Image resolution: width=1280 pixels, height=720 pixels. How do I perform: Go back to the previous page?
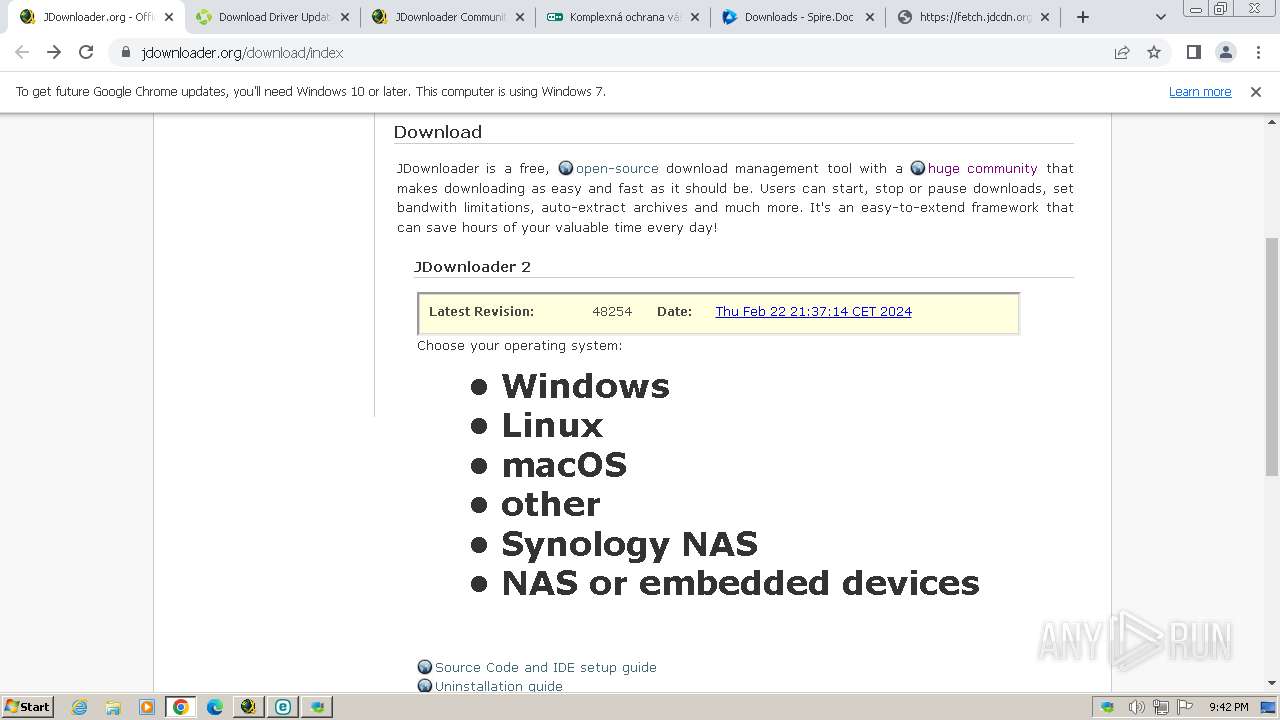click(22, 52)
